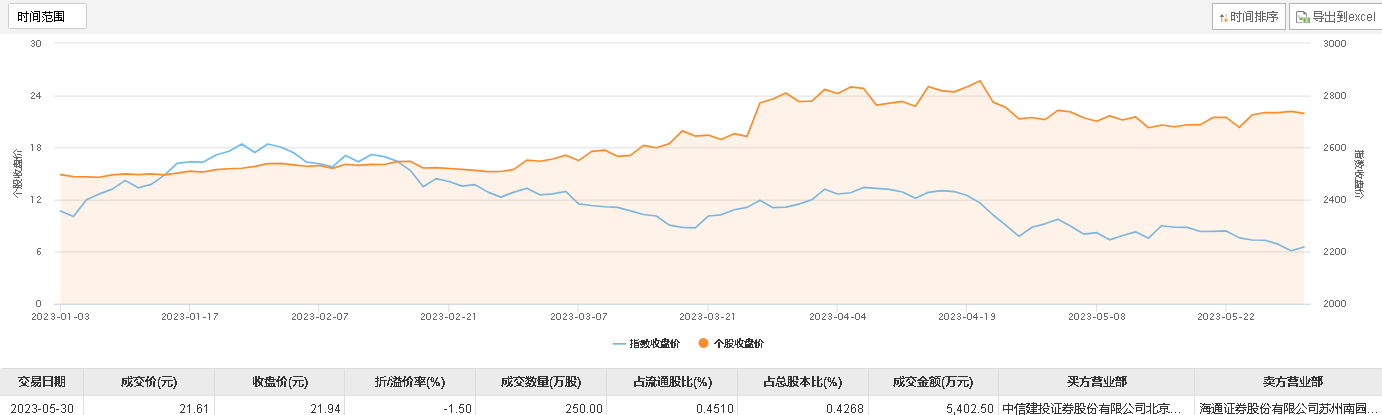Click the orange 个股收盘价 legend dot
The width and height of the screenshot is (1382, 415).
pos(703,343)
